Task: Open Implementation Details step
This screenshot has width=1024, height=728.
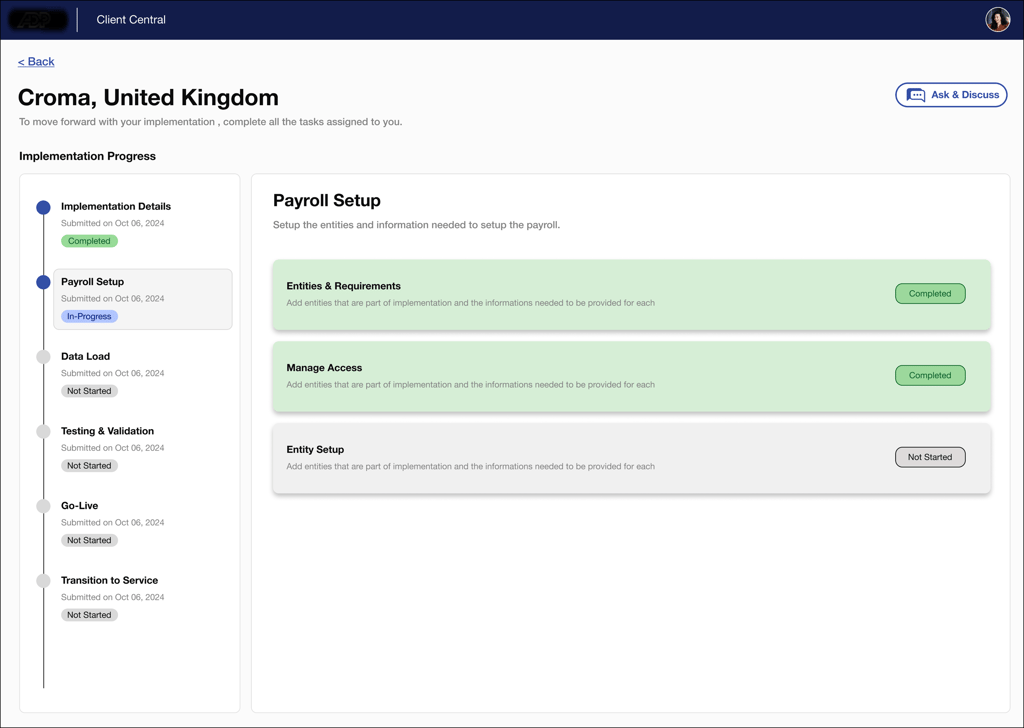Action: (116, 206)
